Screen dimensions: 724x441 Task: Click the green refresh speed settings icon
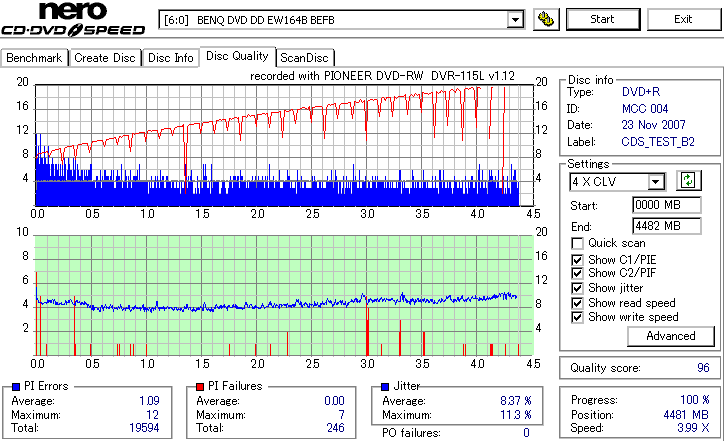688,181
